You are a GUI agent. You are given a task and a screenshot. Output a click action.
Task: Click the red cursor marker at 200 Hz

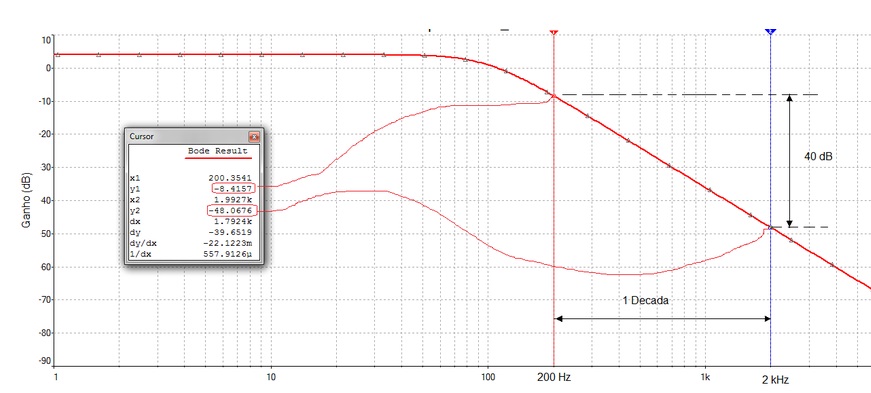pos(553,33)
